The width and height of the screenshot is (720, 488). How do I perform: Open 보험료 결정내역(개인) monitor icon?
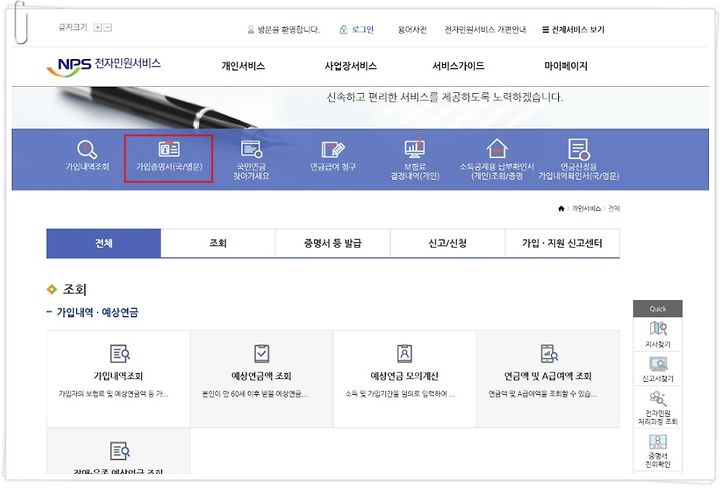tap(415, 148)
